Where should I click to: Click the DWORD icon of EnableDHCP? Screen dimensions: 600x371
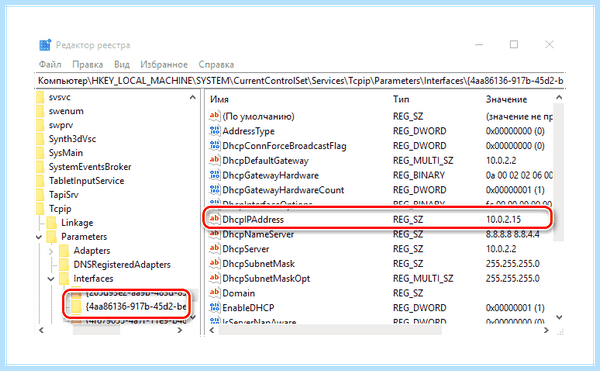click(215, 308)
